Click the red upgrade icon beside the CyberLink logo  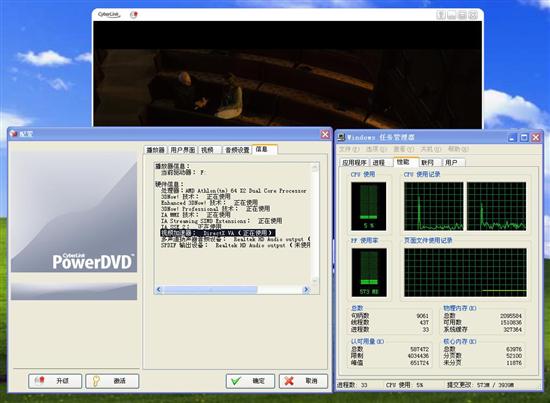pyautogui.click(x=134, y=15)
